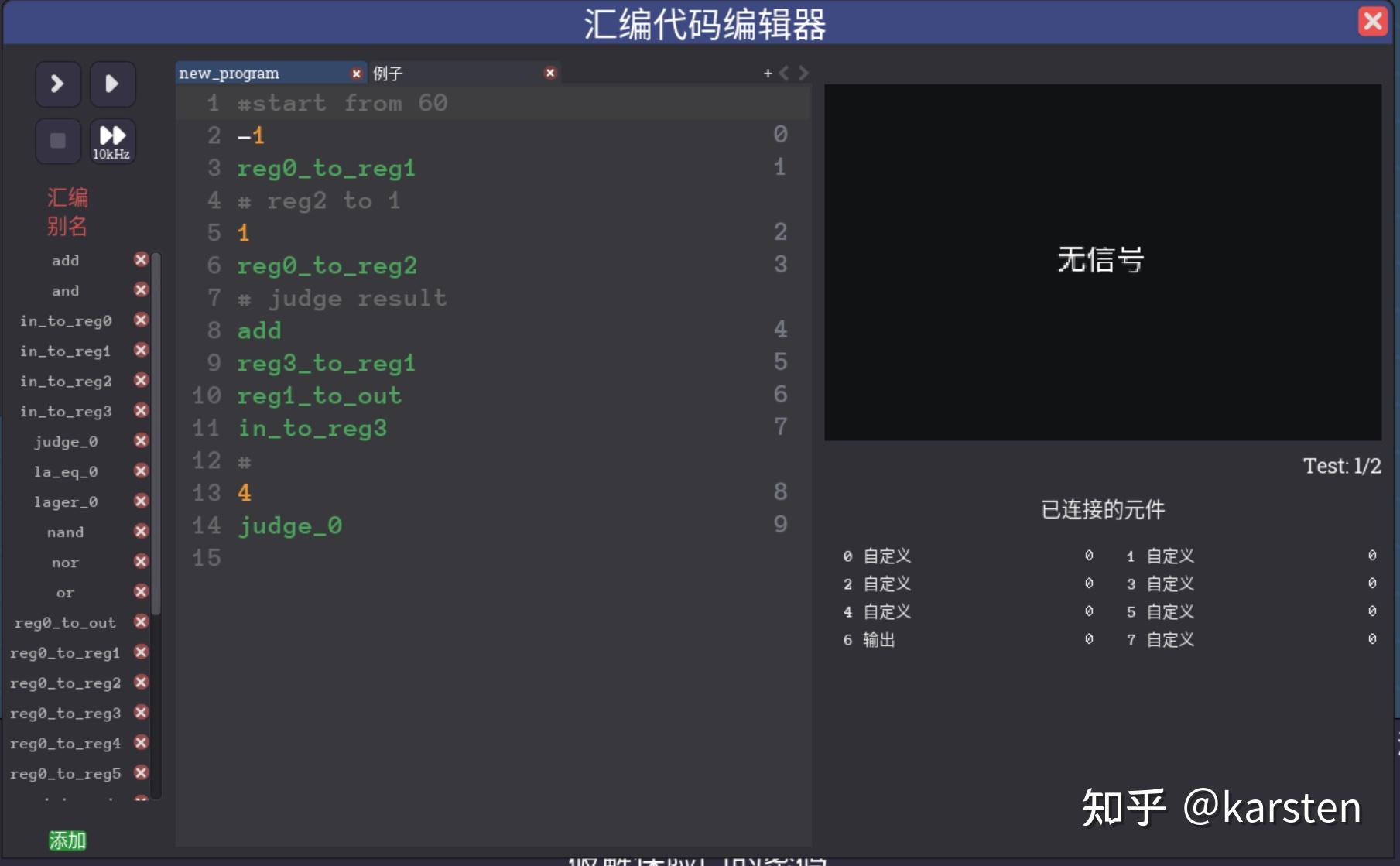Click the alias list scrollbar

point(156,433)
